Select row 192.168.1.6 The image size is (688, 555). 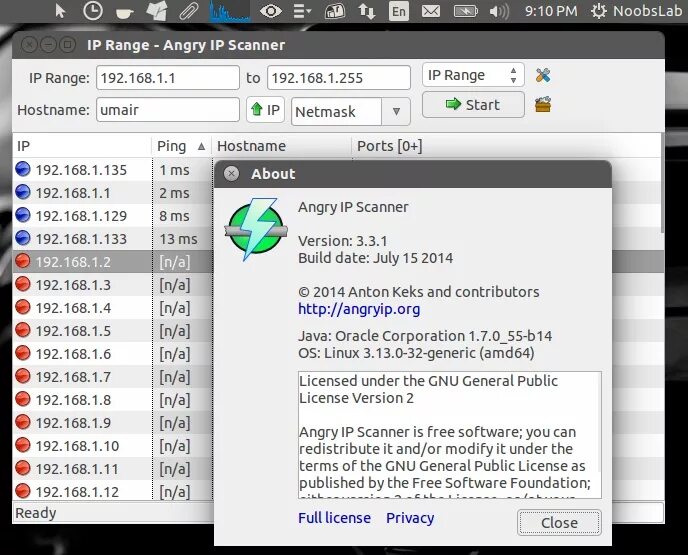113,354
